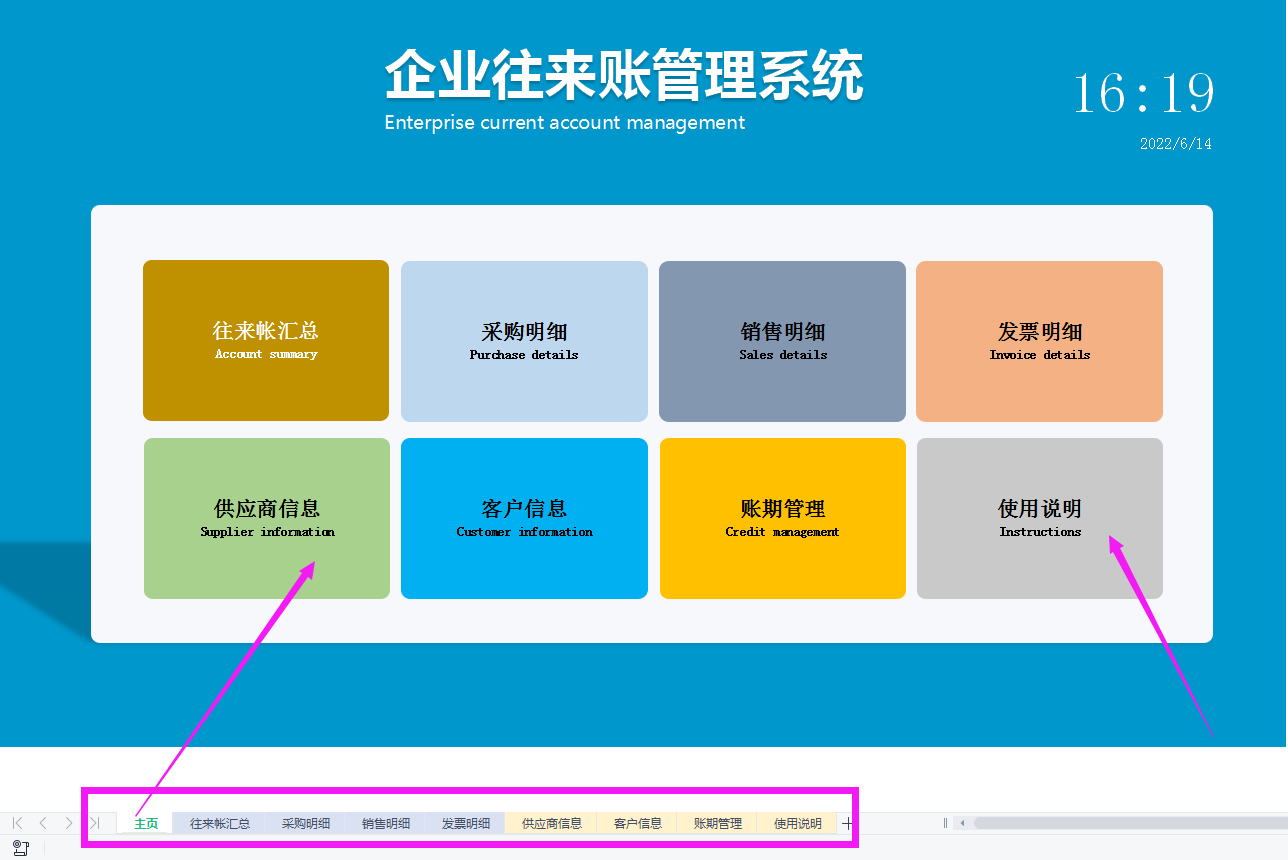This screenshot has width=1288, height=860.
Task: Open the 账期管理 Credit management tile
Action: (x=783, y=518)
